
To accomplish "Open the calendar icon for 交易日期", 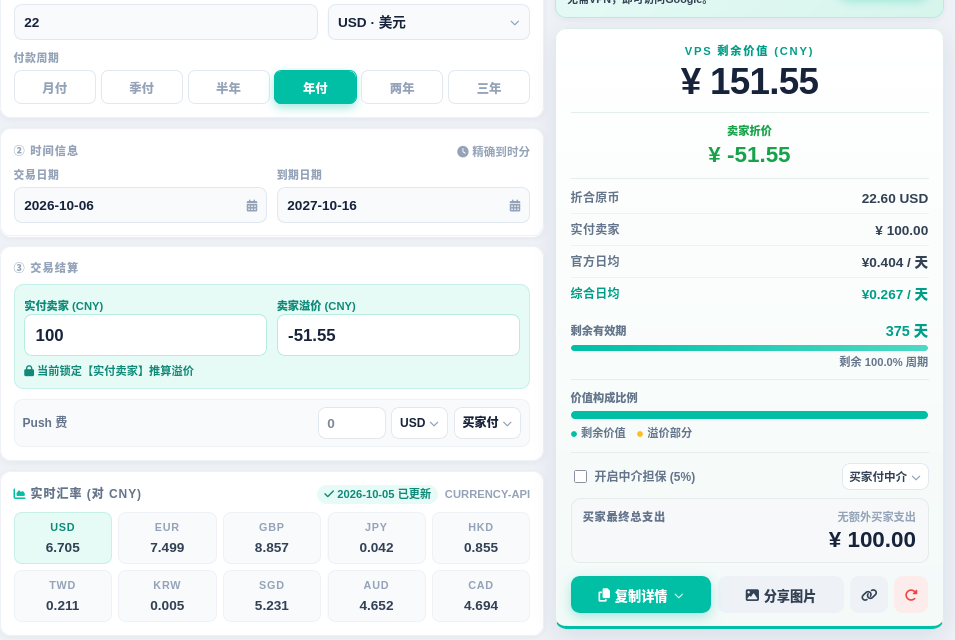I will 252,206.
